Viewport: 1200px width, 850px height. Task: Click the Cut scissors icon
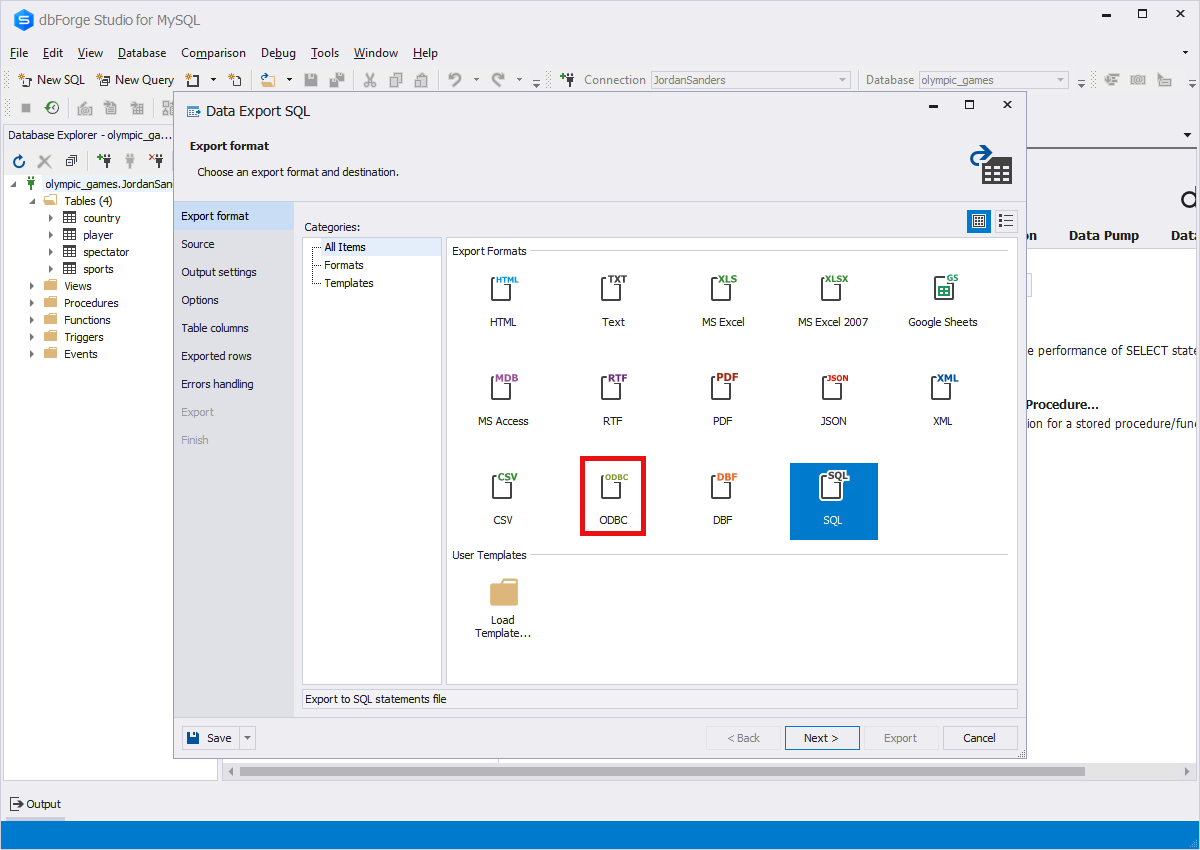coord(370,80)
